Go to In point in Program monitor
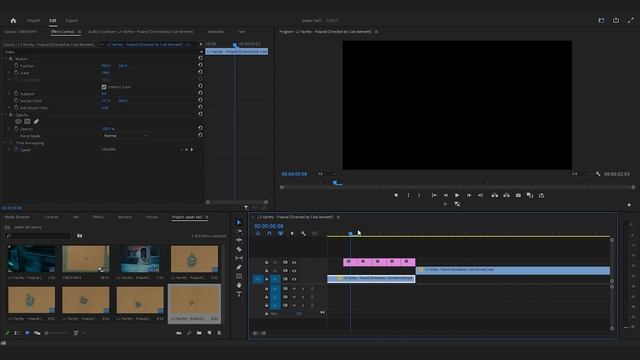Viewport: 640px width, 360px height. (x=434, y=196)
